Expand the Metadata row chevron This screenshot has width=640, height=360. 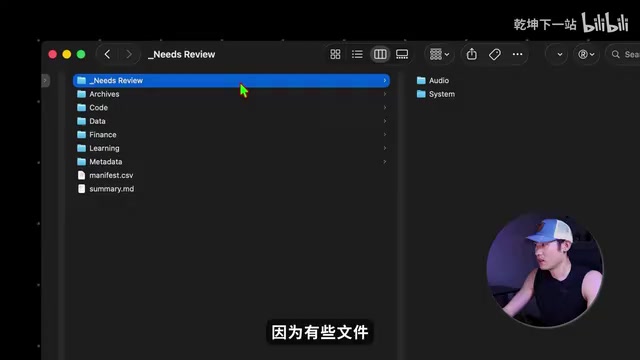384,162
